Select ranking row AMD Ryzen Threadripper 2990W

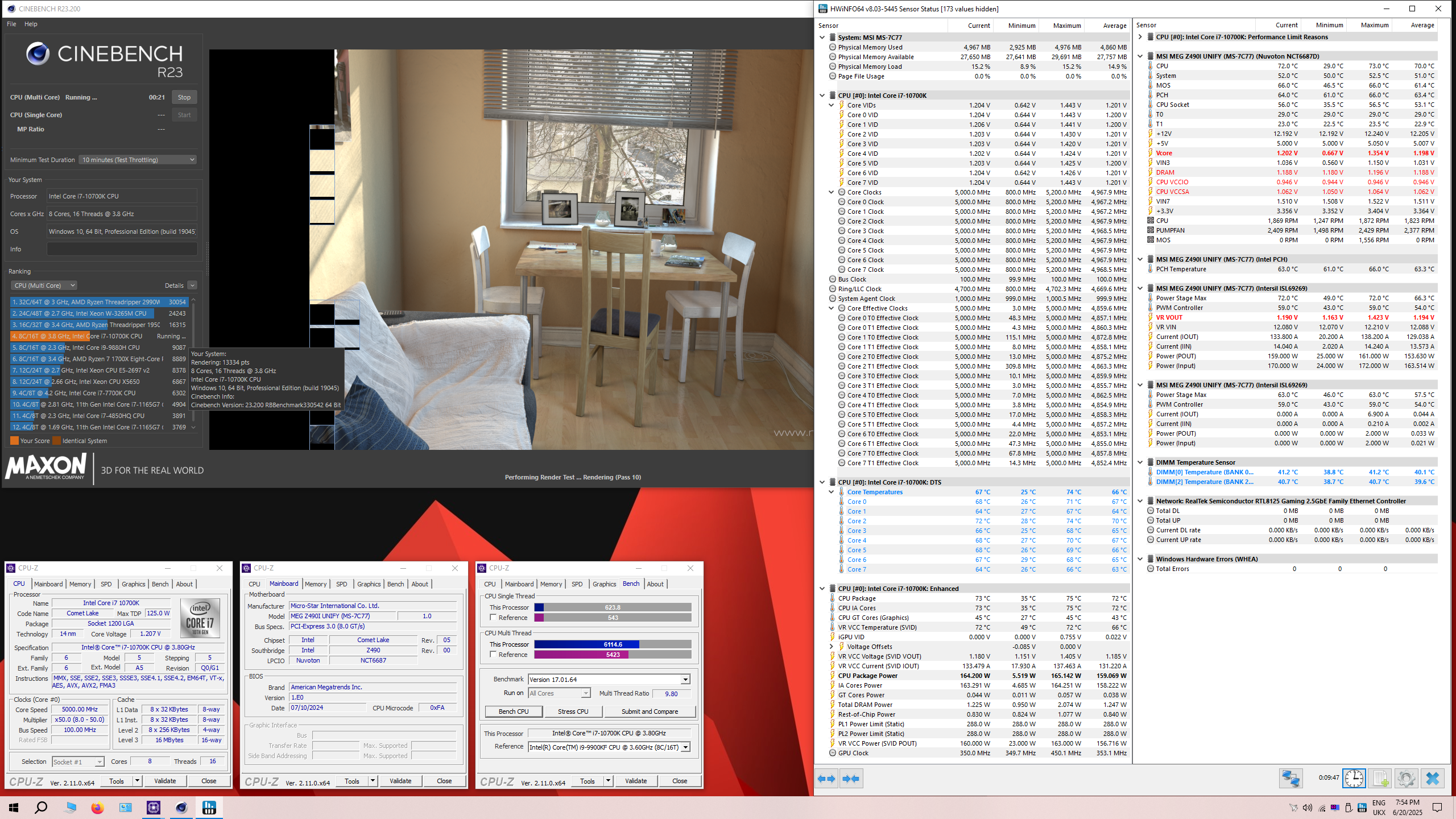[99, 302]
